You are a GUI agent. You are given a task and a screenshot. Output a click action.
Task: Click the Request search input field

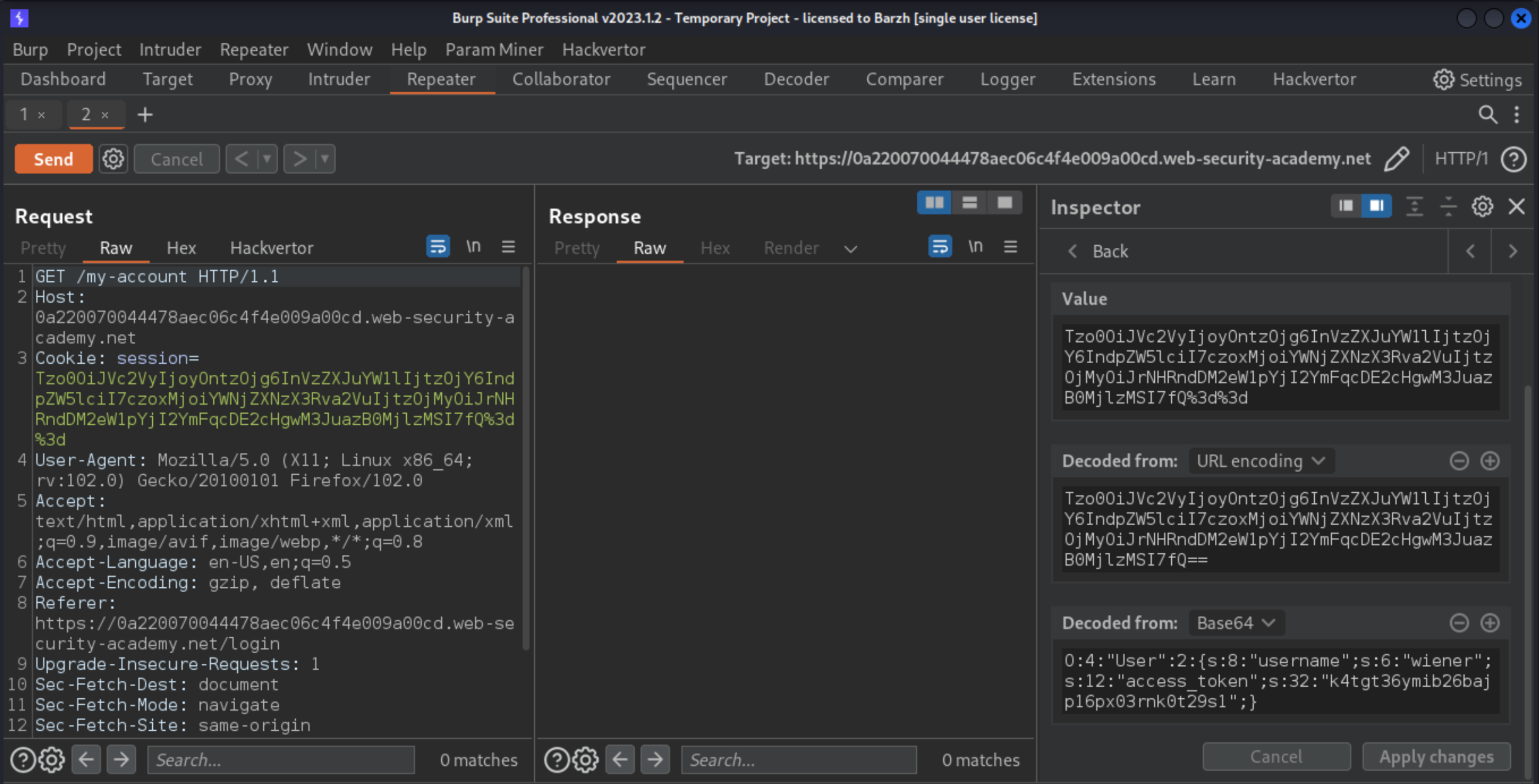click(281, 759)
